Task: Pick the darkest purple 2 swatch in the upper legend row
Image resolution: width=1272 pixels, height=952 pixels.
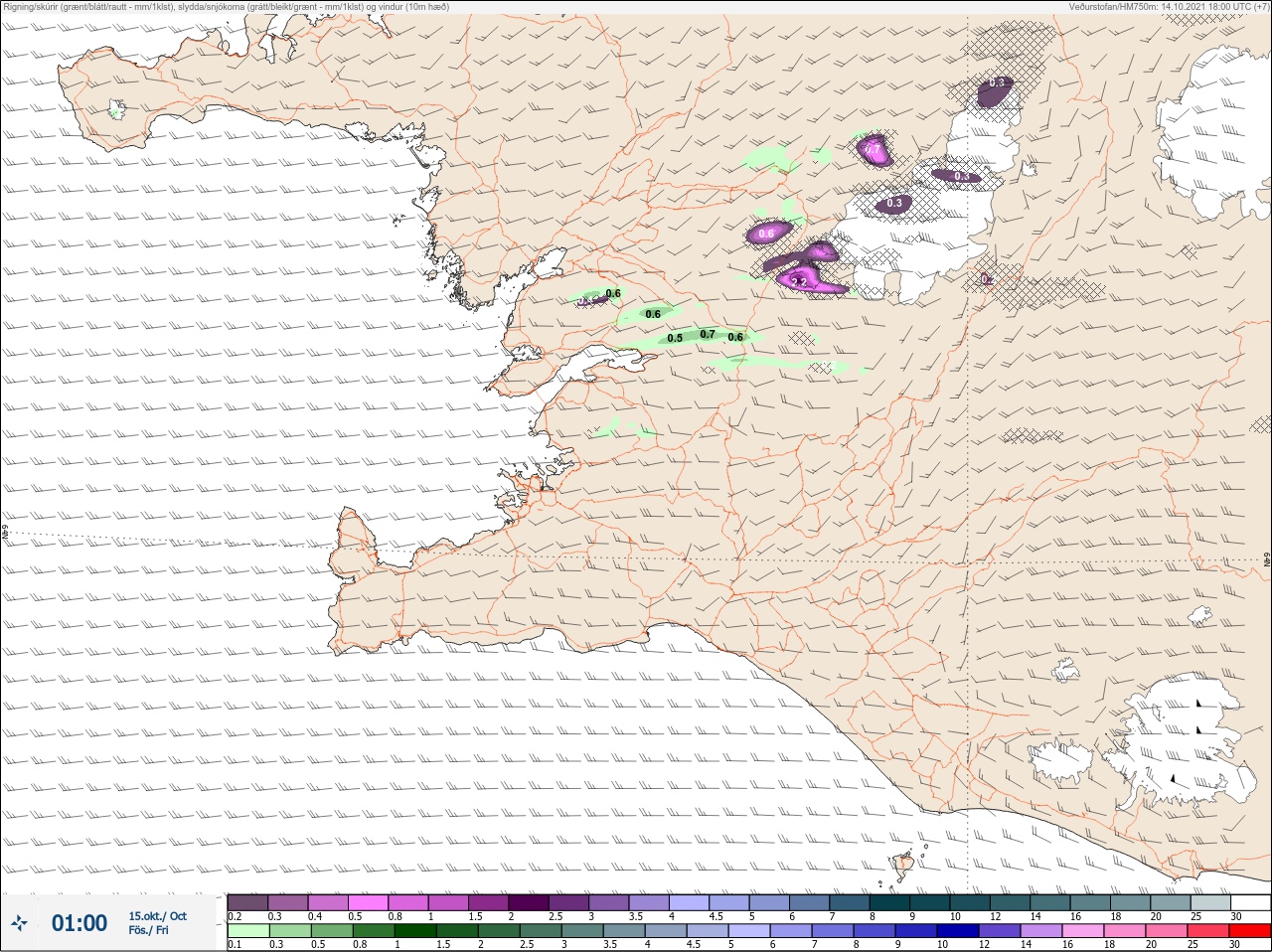Action: (x=529, y=902)
